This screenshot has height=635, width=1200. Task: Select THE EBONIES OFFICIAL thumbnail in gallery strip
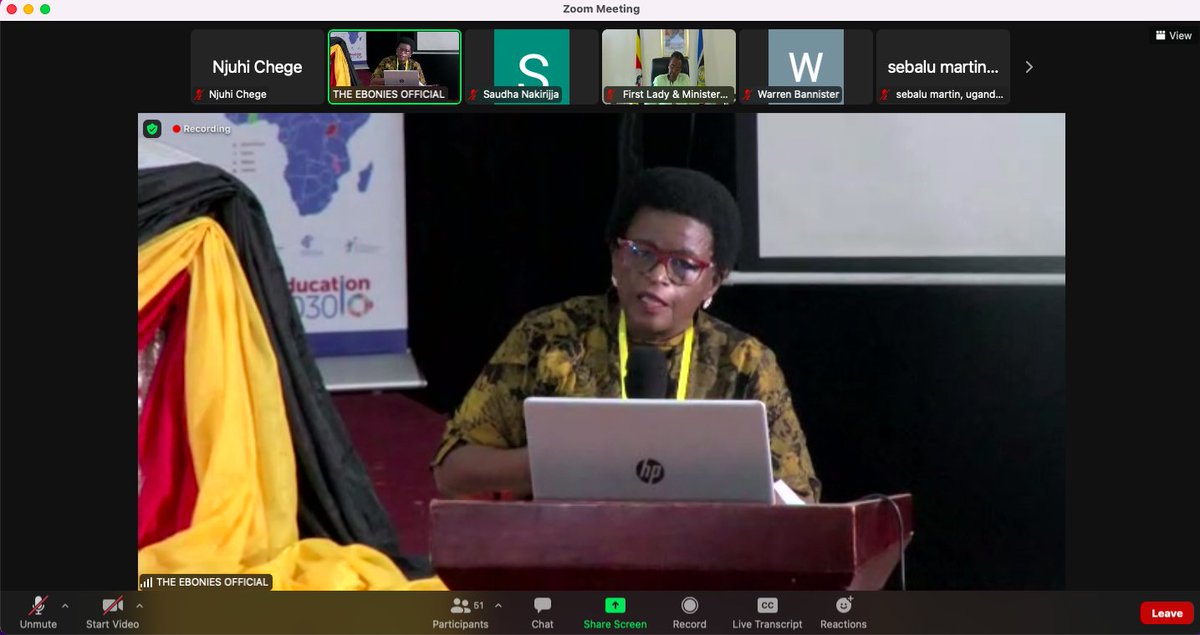click(394, 66)
